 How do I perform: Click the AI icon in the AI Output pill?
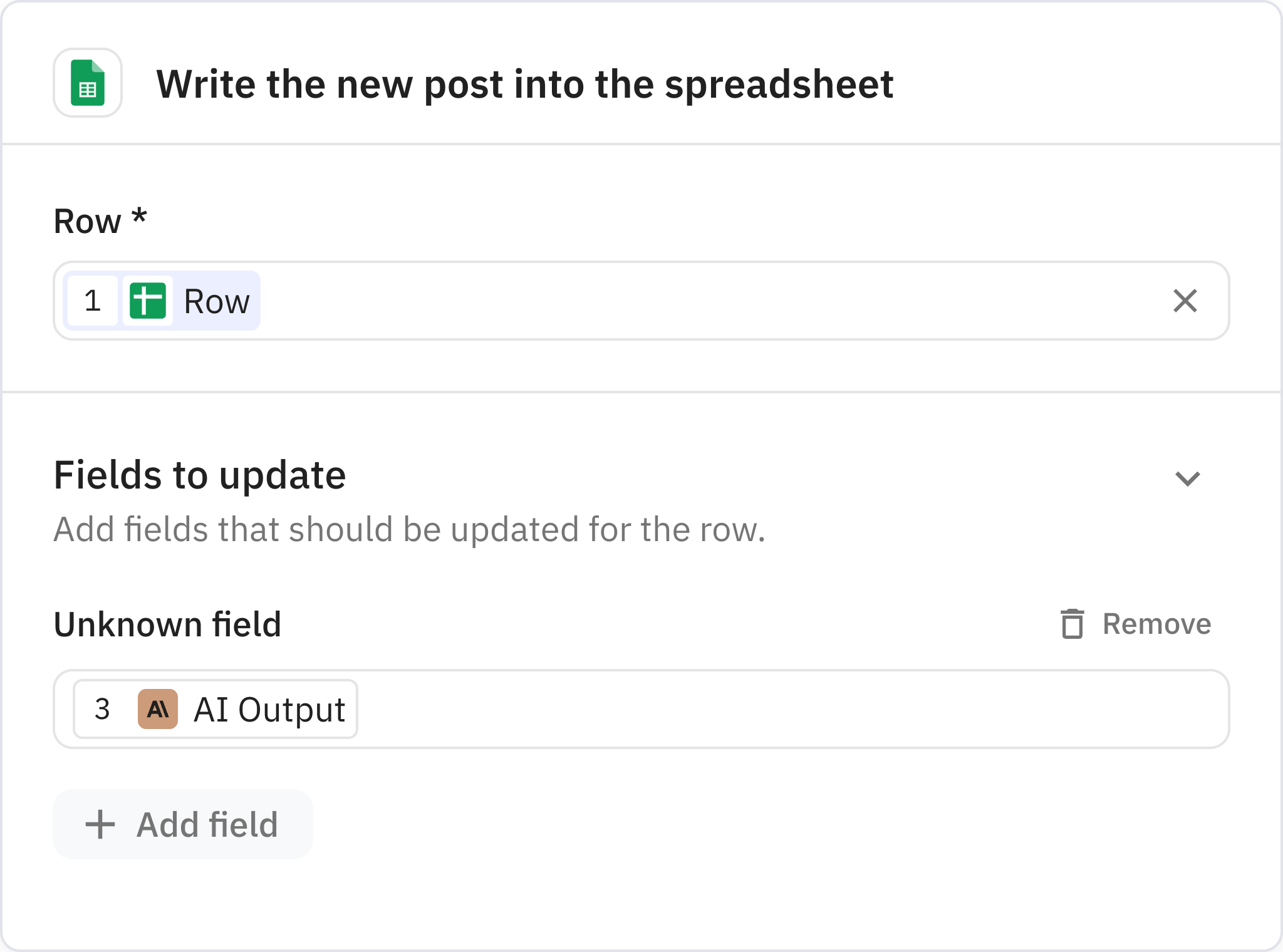[157, 708]
